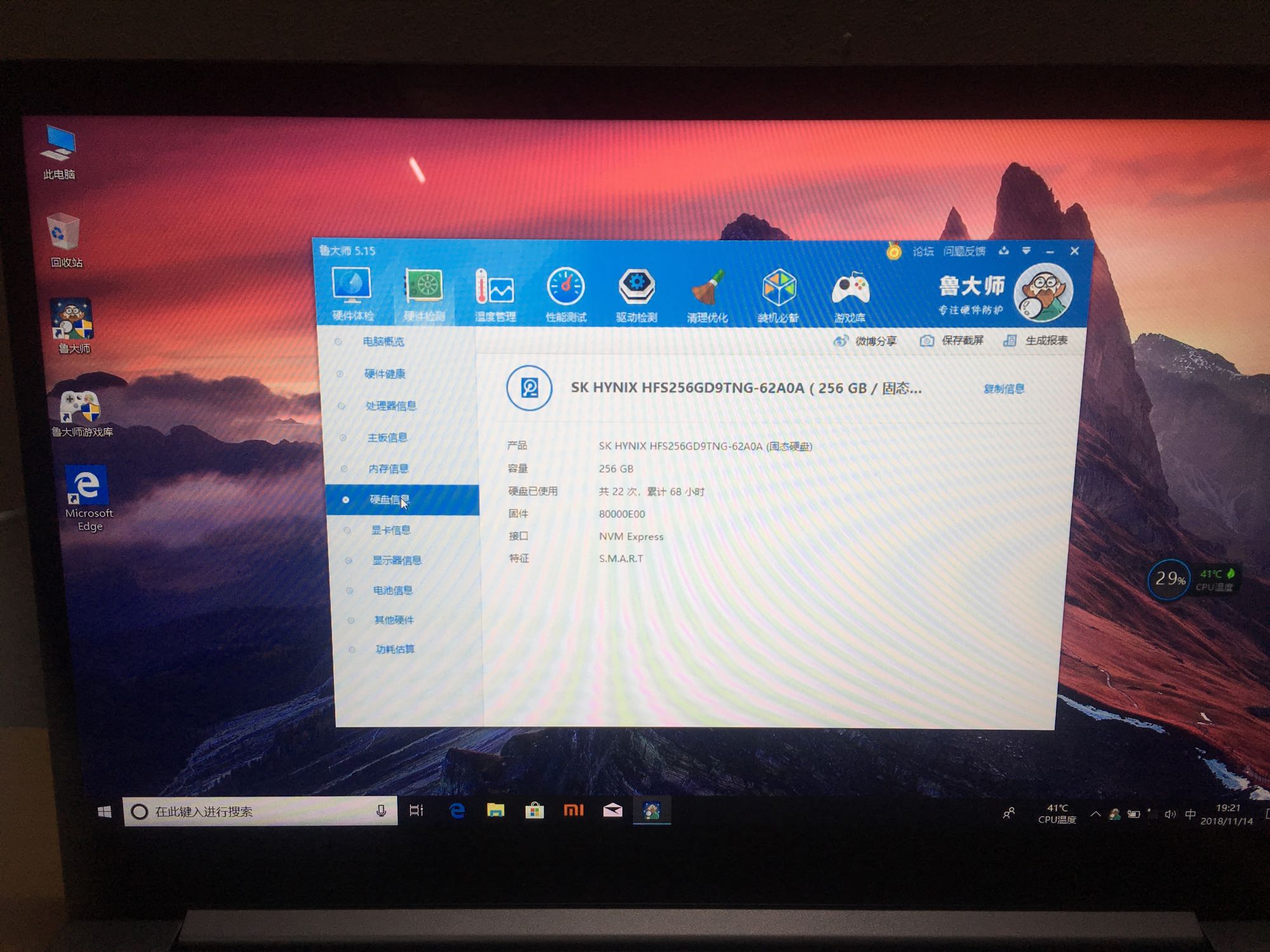Click battery icon in system tray

pyautogui.click(x=1133, y=814)
